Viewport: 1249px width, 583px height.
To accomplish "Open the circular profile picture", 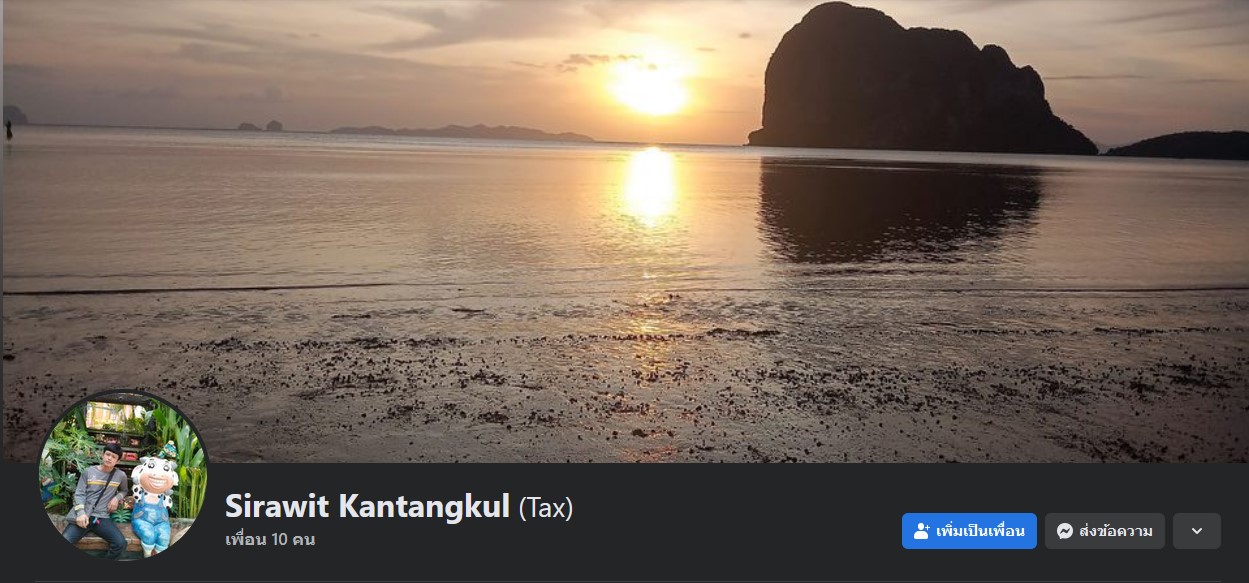I will point(123,475).
